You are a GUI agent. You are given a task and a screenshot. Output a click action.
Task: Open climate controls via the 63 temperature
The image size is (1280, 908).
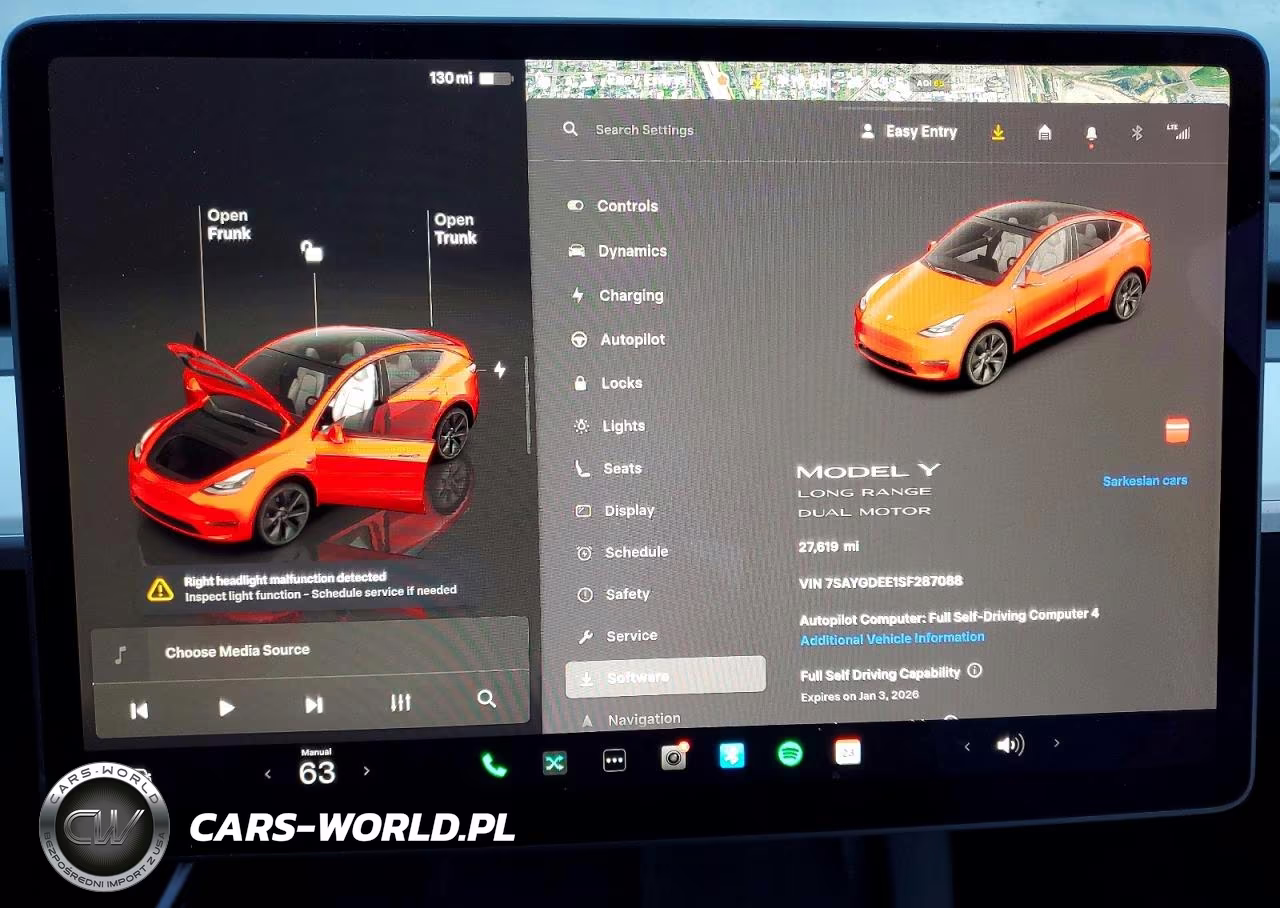click(x=317, y=773)
